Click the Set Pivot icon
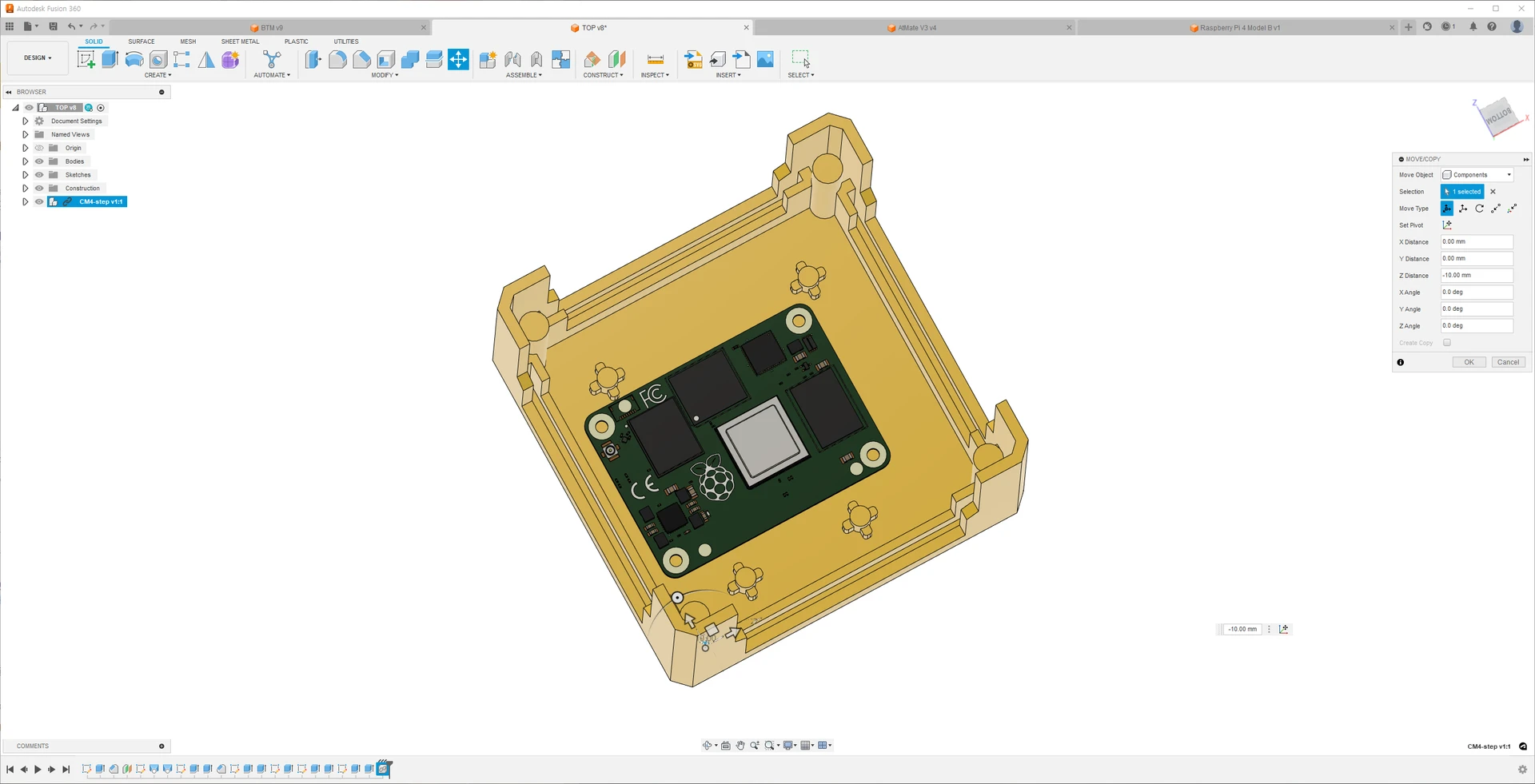 (1447, 225)
